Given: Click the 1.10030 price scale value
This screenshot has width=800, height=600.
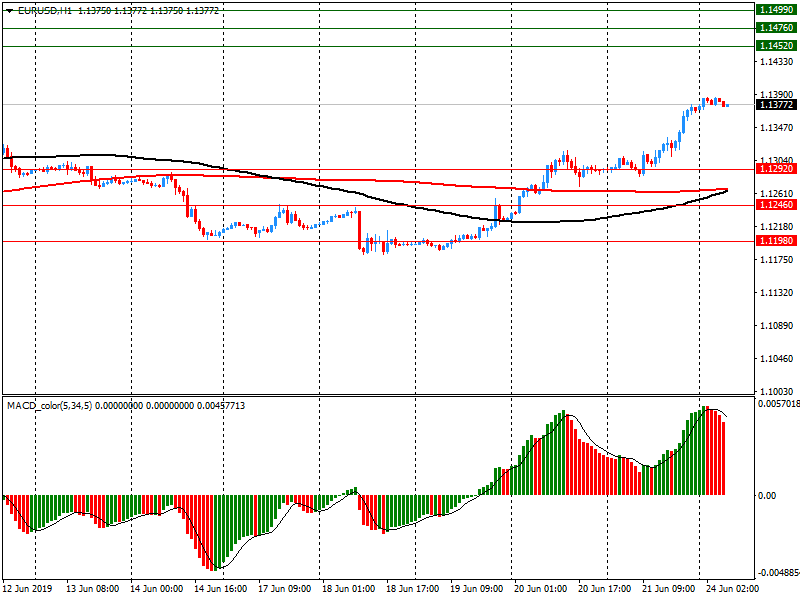Looking at the screenshot, I should pyautogui.click(x=777, y=391).
